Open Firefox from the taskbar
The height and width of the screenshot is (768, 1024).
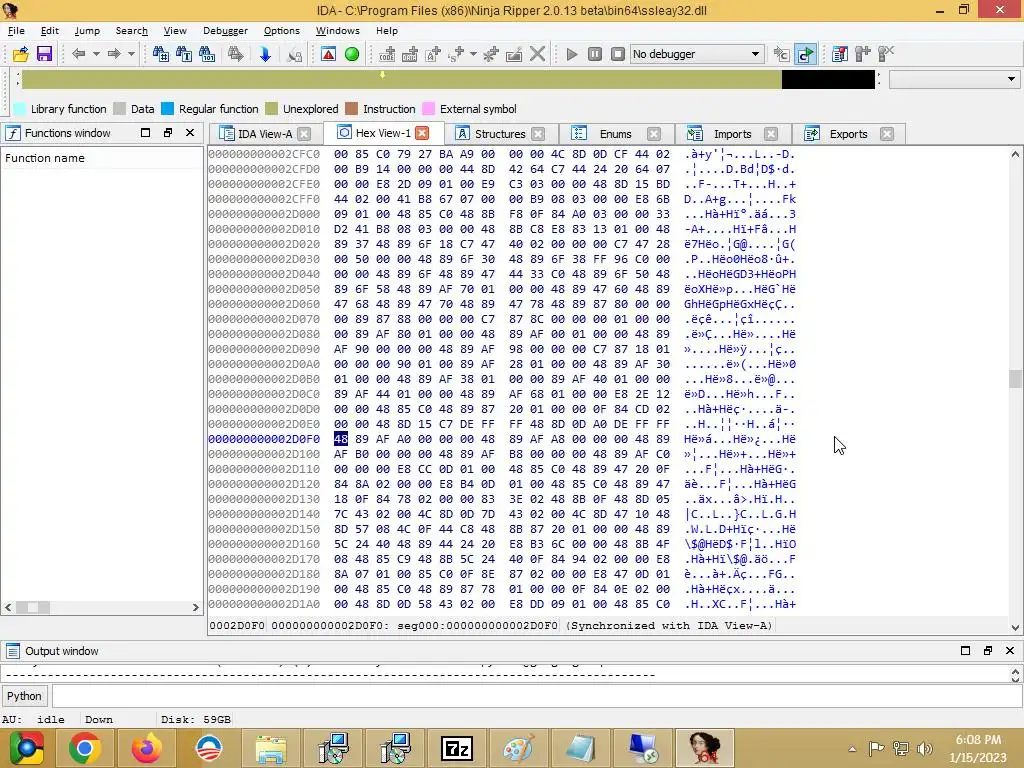pyautogui.click(x=147, y=748)
